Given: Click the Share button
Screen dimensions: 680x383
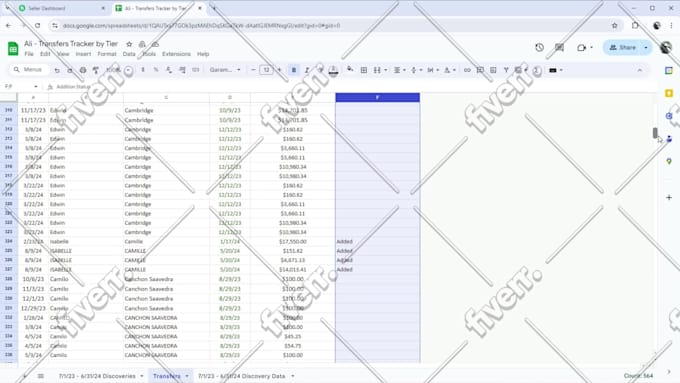Looking at the screenshot, I should pos(622,48).
